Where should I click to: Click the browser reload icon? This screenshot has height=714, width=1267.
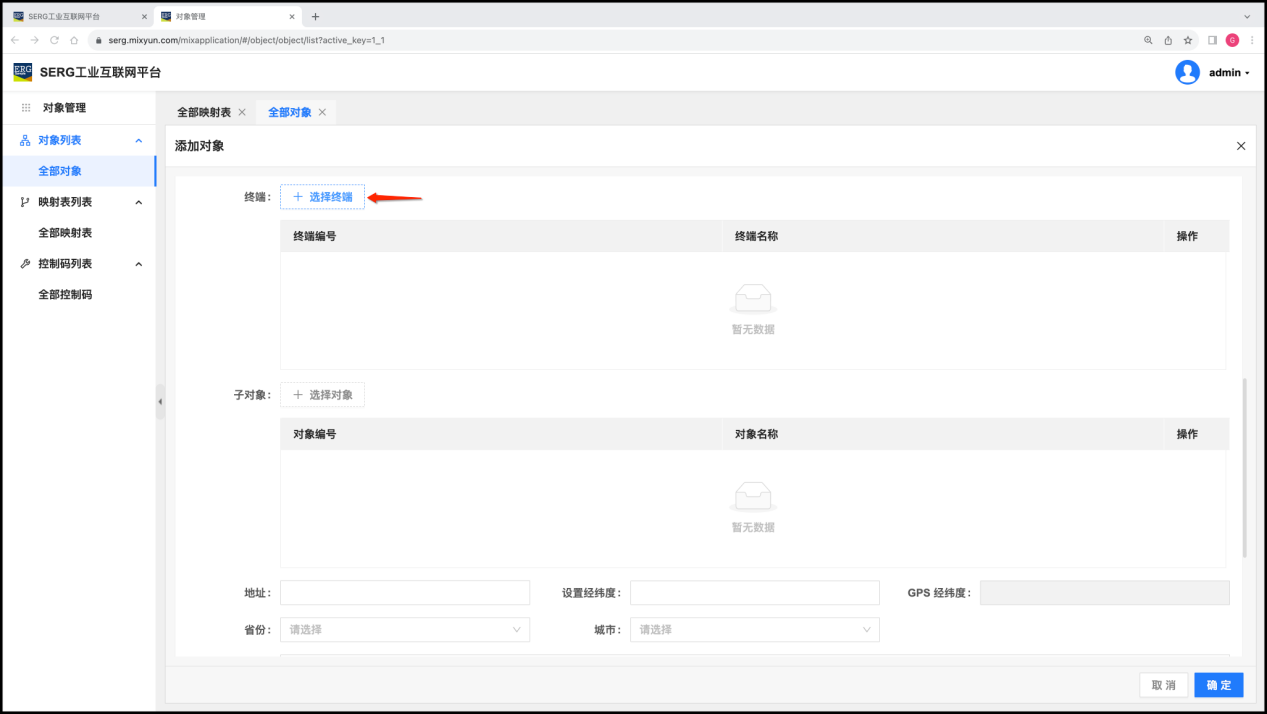pyautogui.click(x=54, y=40)
